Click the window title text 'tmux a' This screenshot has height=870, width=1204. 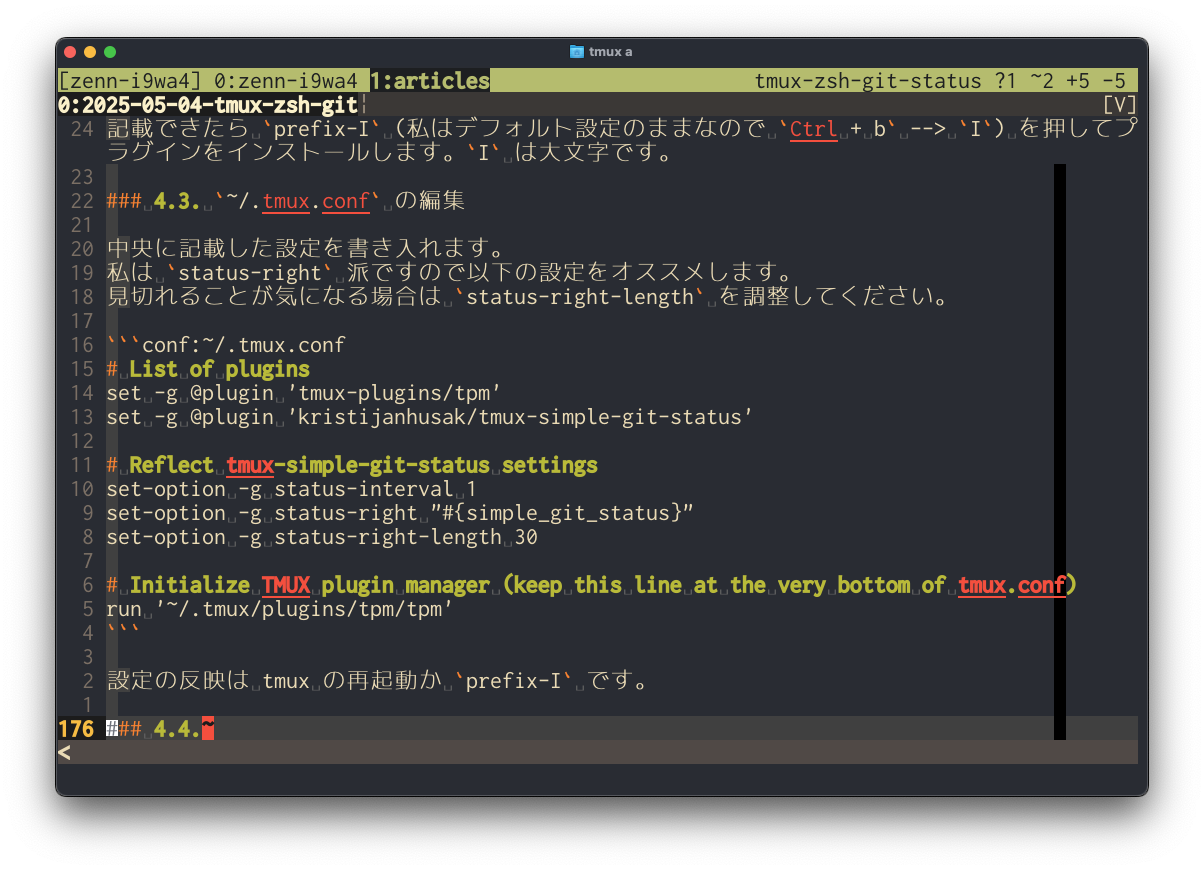[611, 51]
